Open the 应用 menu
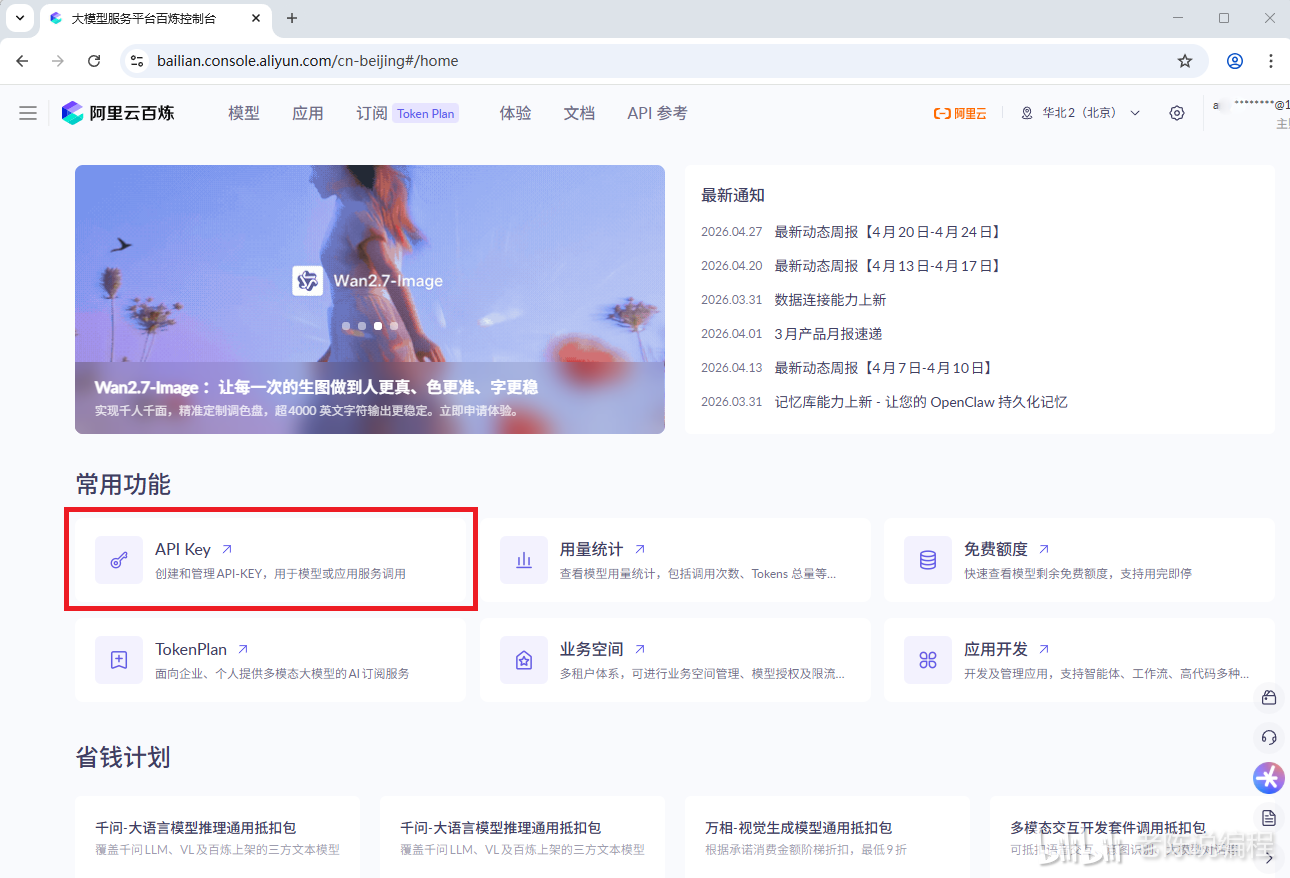This screenshot has width=1290, height=878. pos(308,113)
